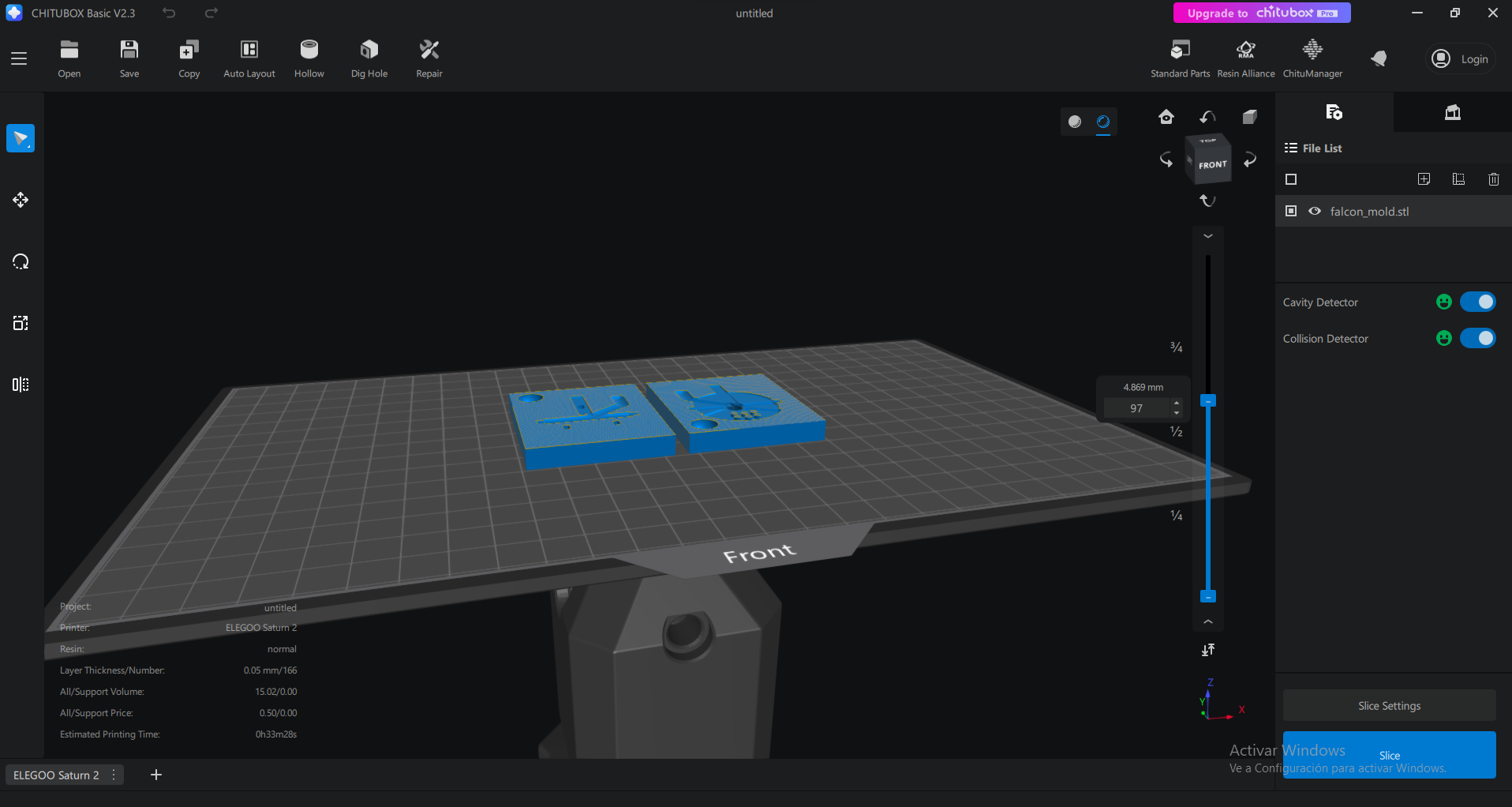Click the Open file toolbar icon
This screenshot has height=807, width=1512.
pos(69,58)
